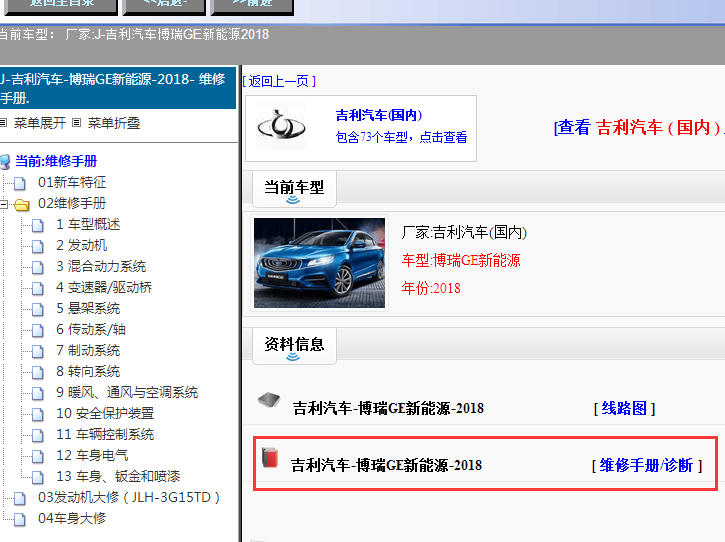This screenshot has width=725, height=542.
Task: Click the page icon beside 11 车辆控制系统
Action: pyautogui.click(x=37, y=435)
